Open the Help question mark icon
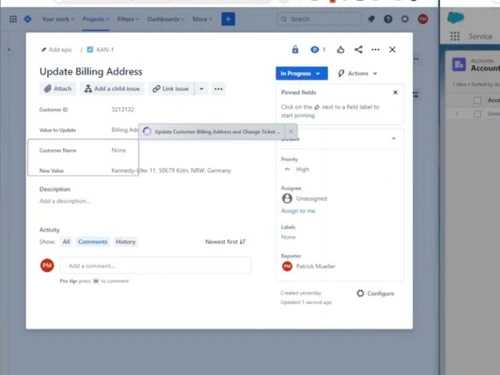This screenshot has height=375, width=500. (388, 19)
